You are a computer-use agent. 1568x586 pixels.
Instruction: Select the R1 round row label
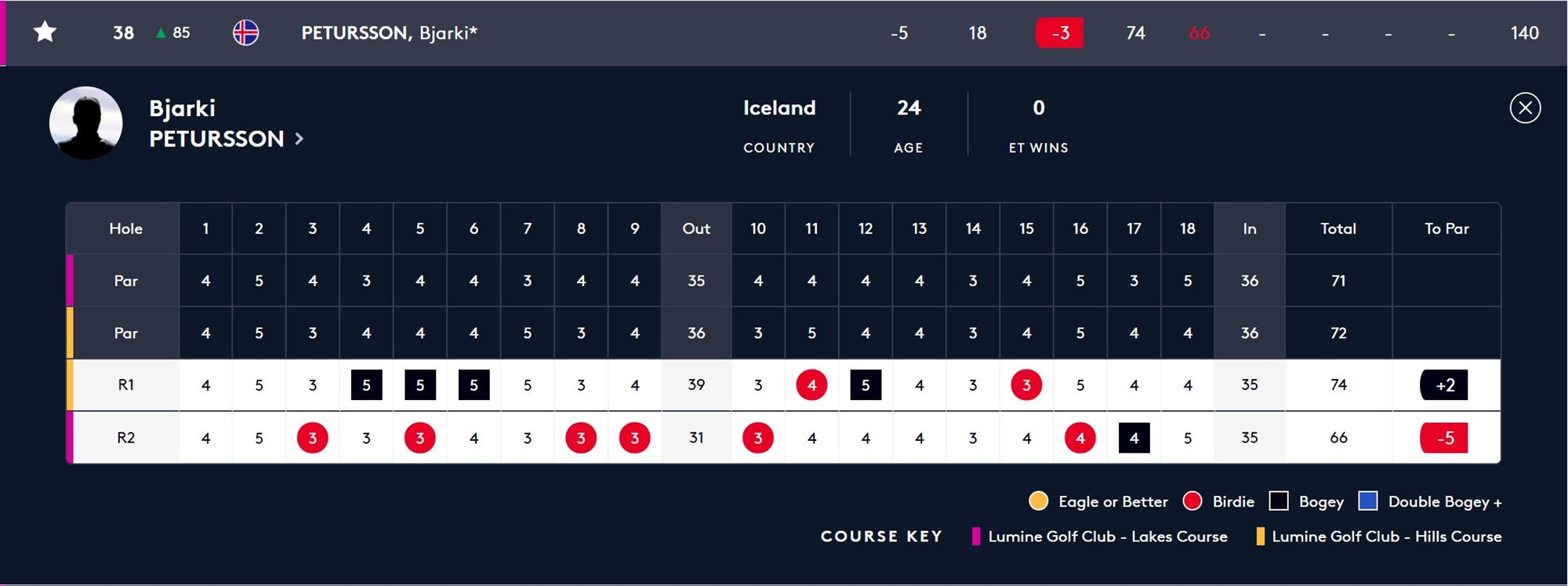(x=125, y=384)
